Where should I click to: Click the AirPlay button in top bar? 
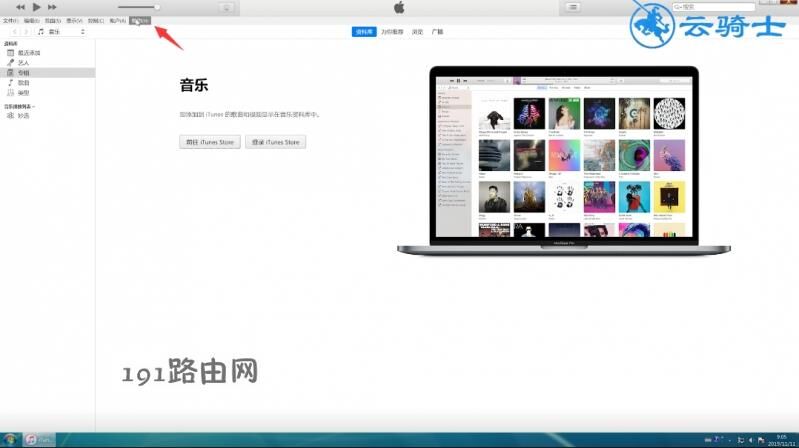(x=227, y=8)
